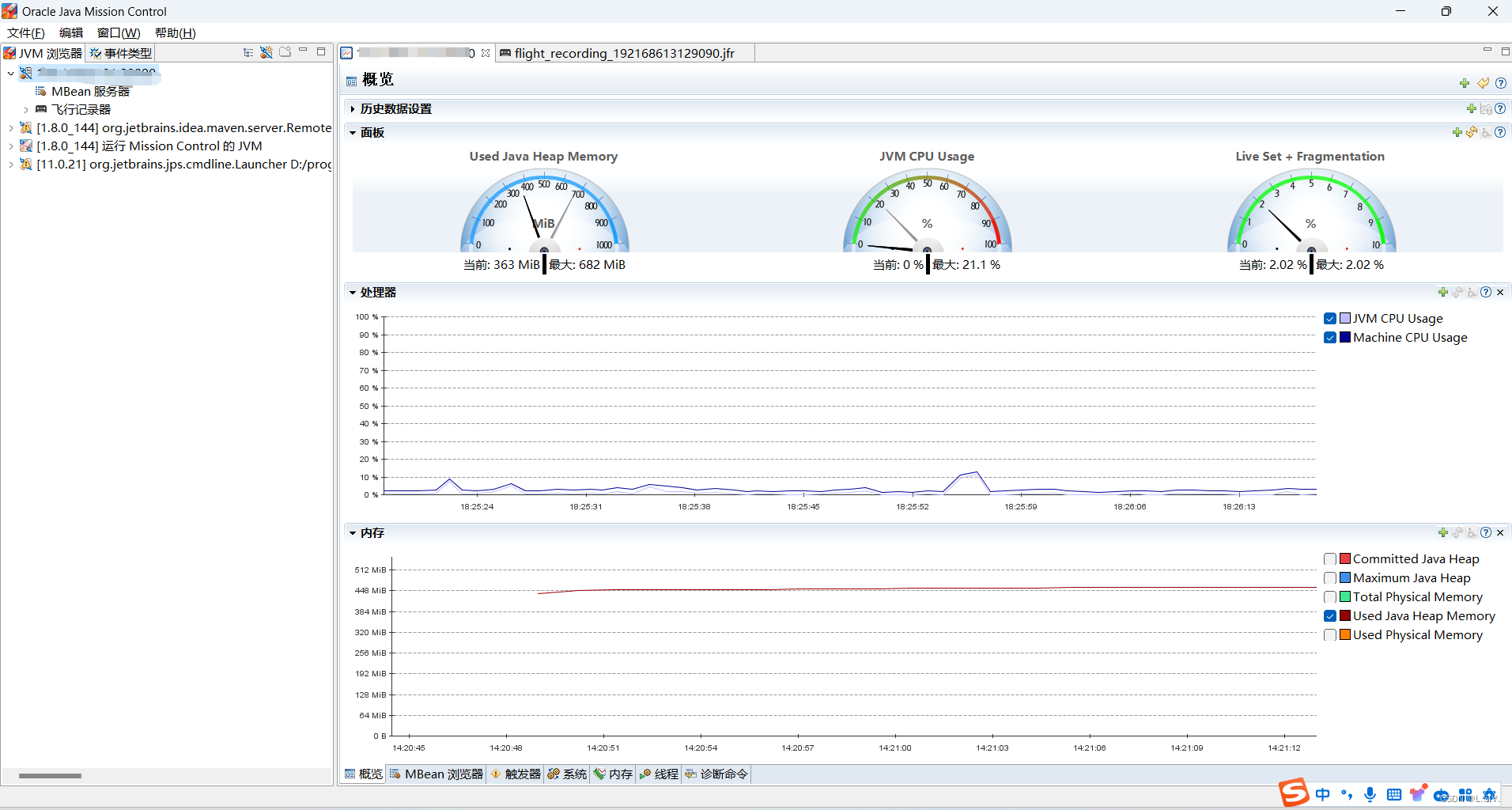1512x810 pixels.
Task: Open the 文件(F) menu
Action: [26, 32]
